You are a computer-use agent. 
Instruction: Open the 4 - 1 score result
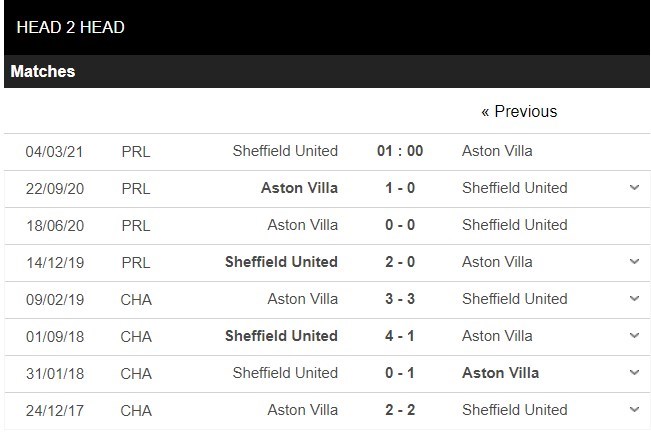click(400, 336)
